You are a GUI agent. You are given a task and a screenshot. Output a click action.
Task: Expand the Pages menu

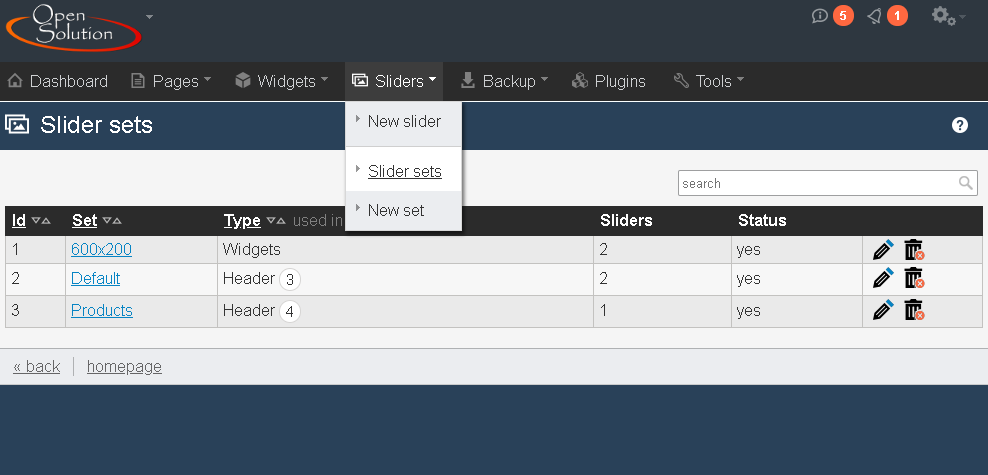[x=171, y=81]
